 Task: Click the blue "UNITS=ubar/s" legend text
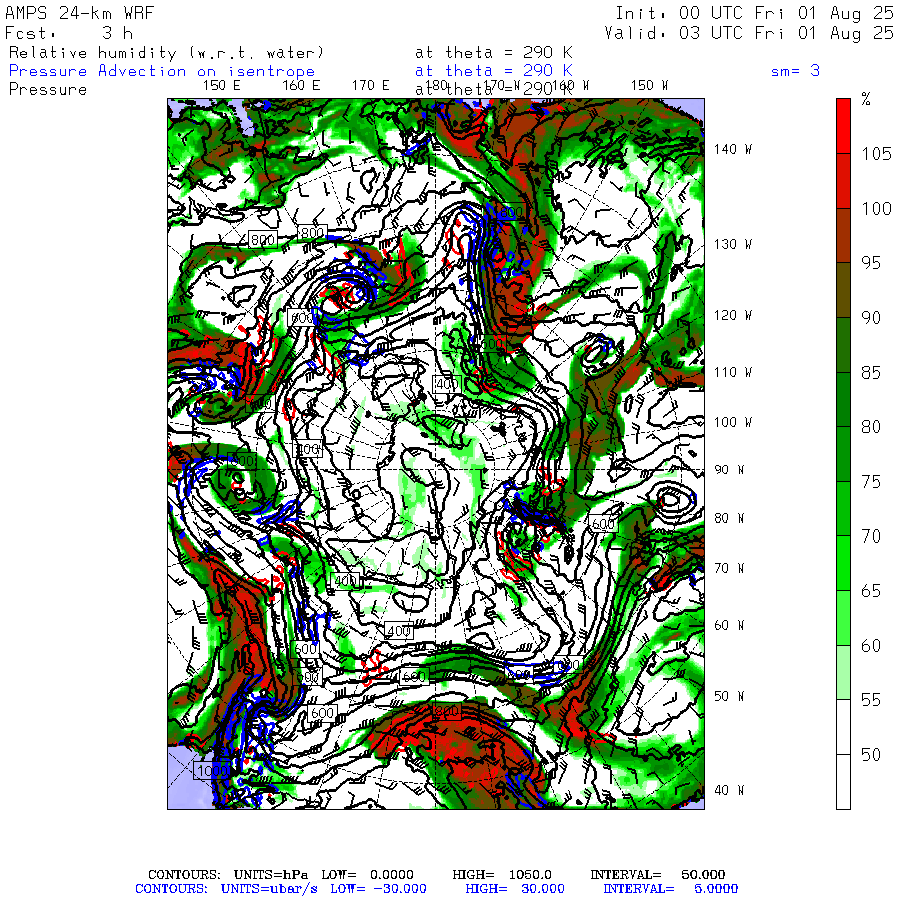269,889
